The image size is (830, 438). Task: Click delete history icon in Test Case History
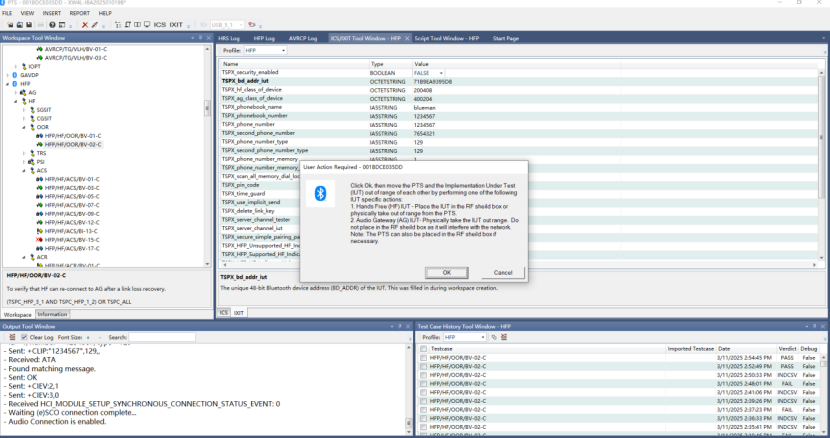coord(504,337)
